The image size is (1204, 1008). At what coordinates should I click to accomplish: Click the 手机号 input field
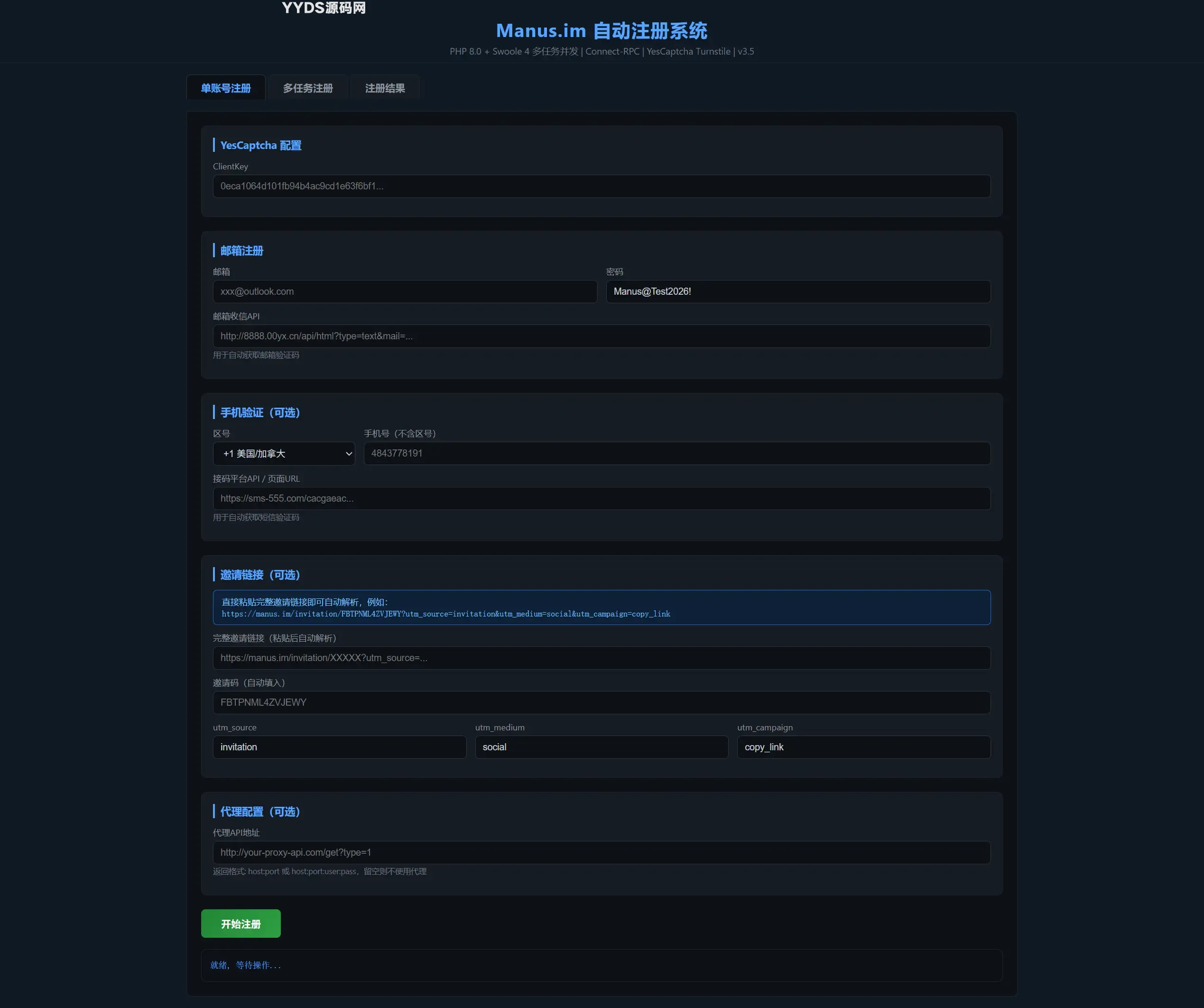[676, 453]
